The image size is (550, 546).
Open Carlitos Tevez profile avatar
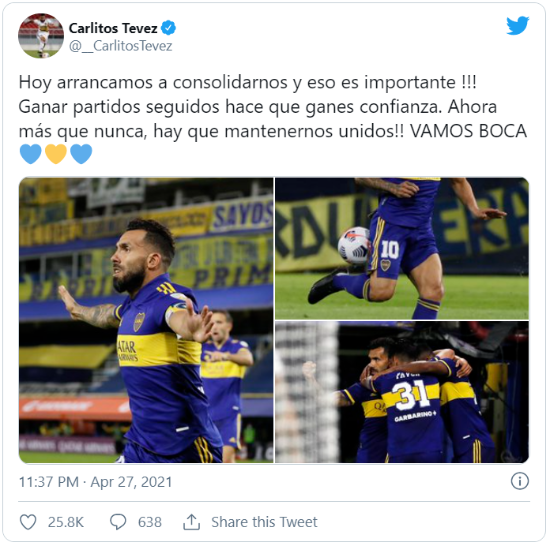point(41,35)
